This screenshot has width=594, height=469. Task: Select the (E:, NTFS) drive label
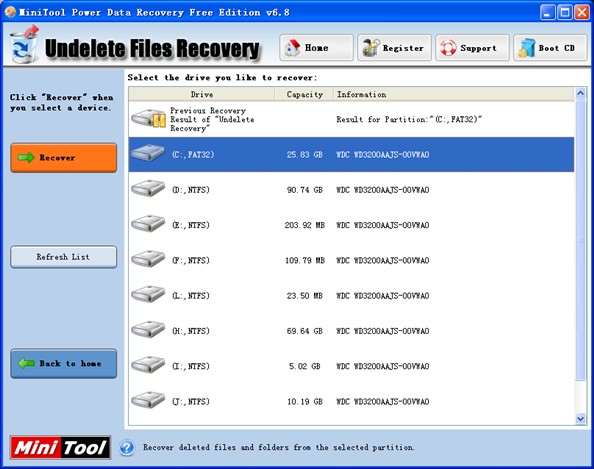tap(191, 225)
